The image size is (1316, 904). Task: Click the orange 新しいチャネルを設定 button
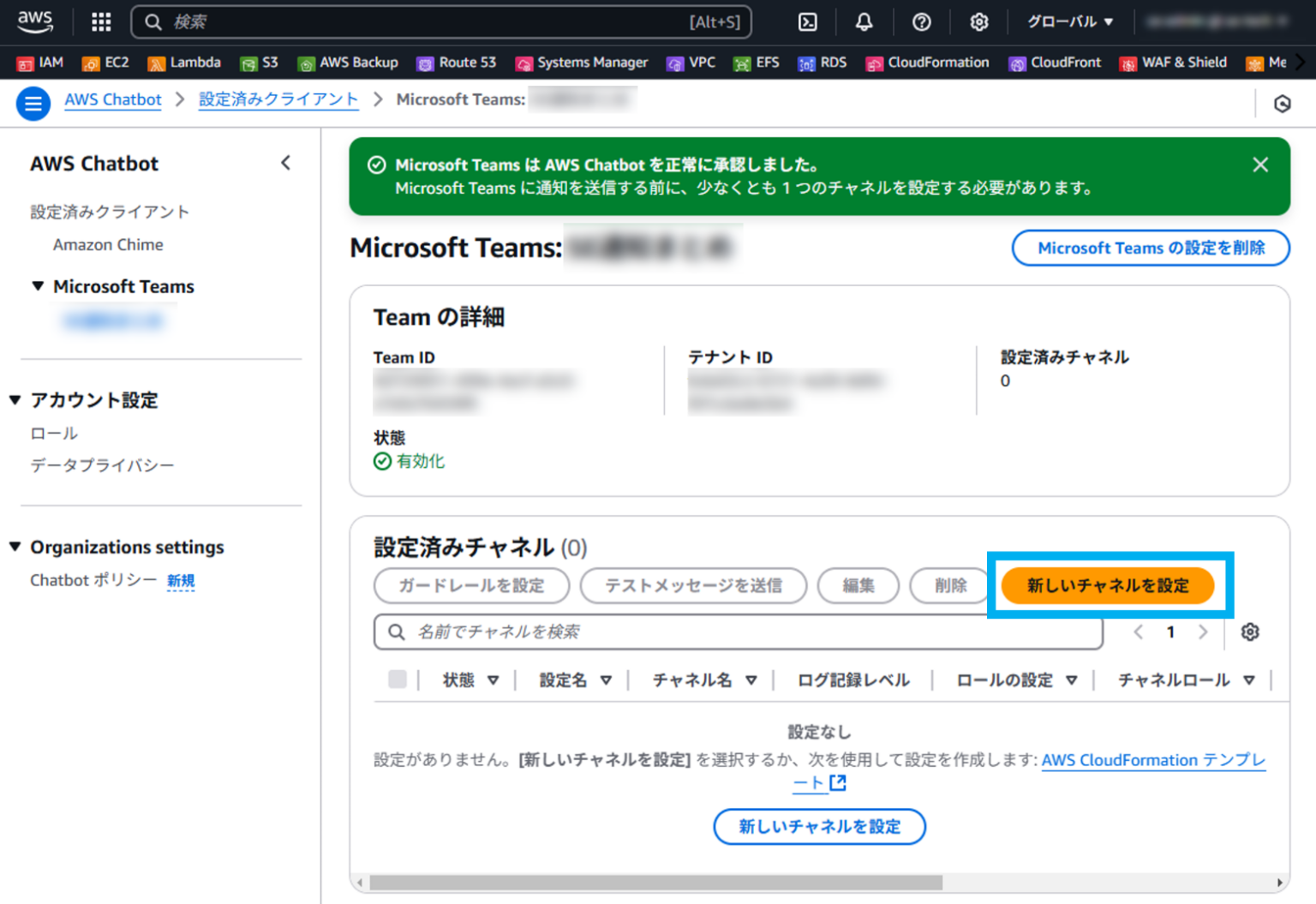[1110, 586]
